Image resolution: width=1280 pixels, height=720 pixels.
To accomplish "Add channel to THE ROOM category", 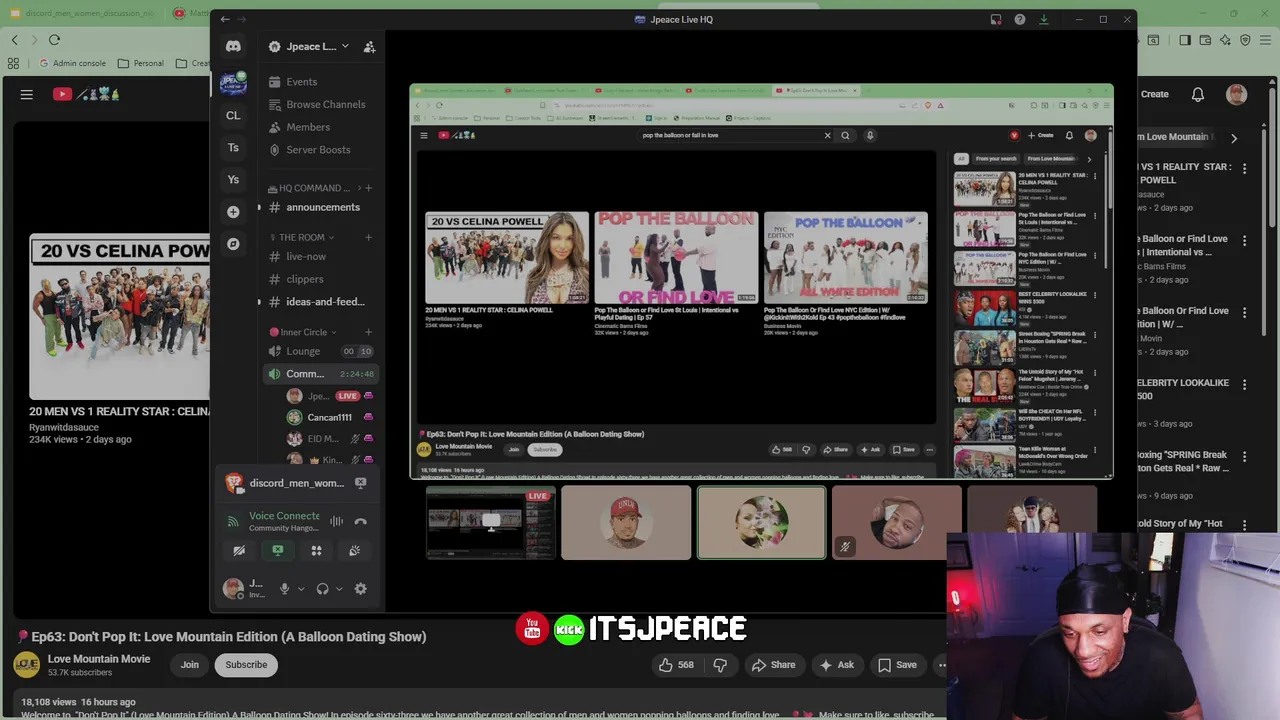I will (x=368, y=237).
